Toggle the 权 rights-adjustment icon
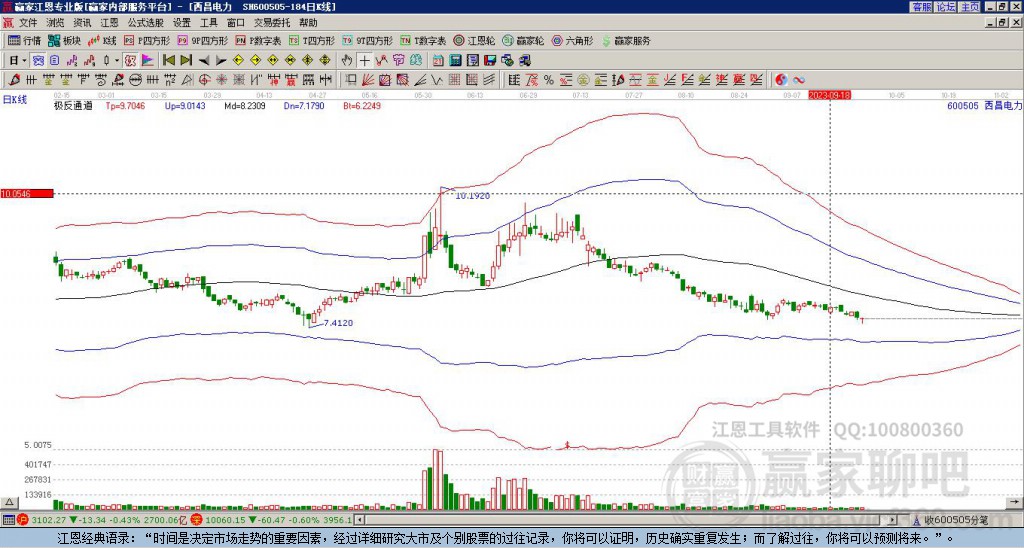The image size is (1024, 548). coord(130,61)
